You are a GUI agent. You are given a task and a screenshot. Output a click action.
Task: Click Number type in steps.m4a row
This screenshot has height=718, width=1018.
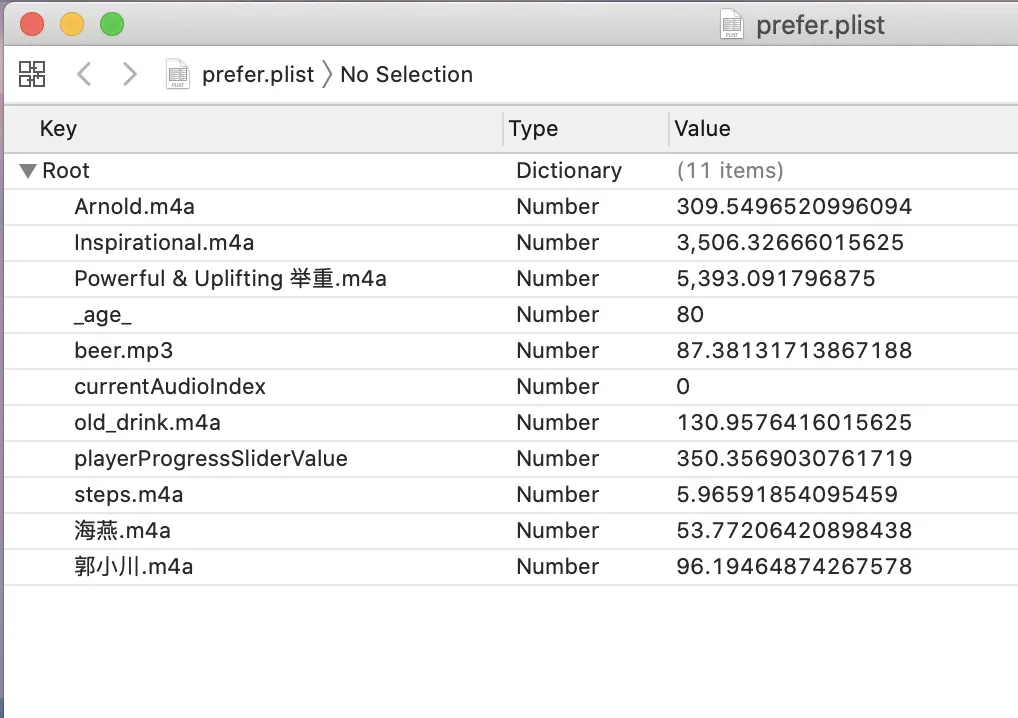click(558, 495)
